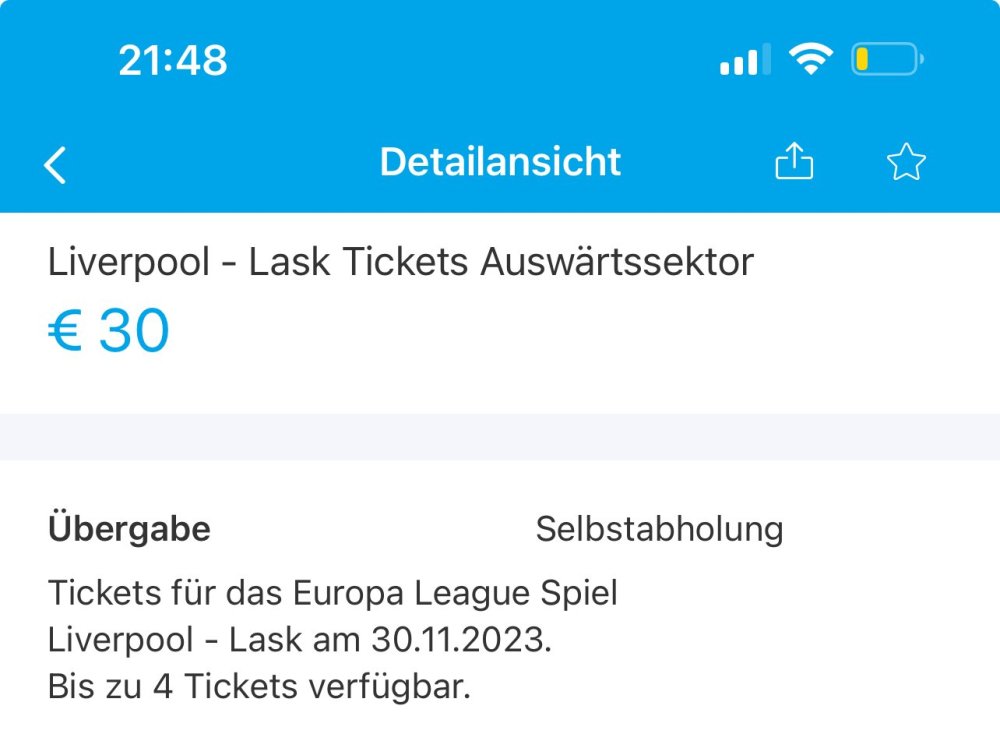Tap the Übergabe label

(x=129, y=529)
